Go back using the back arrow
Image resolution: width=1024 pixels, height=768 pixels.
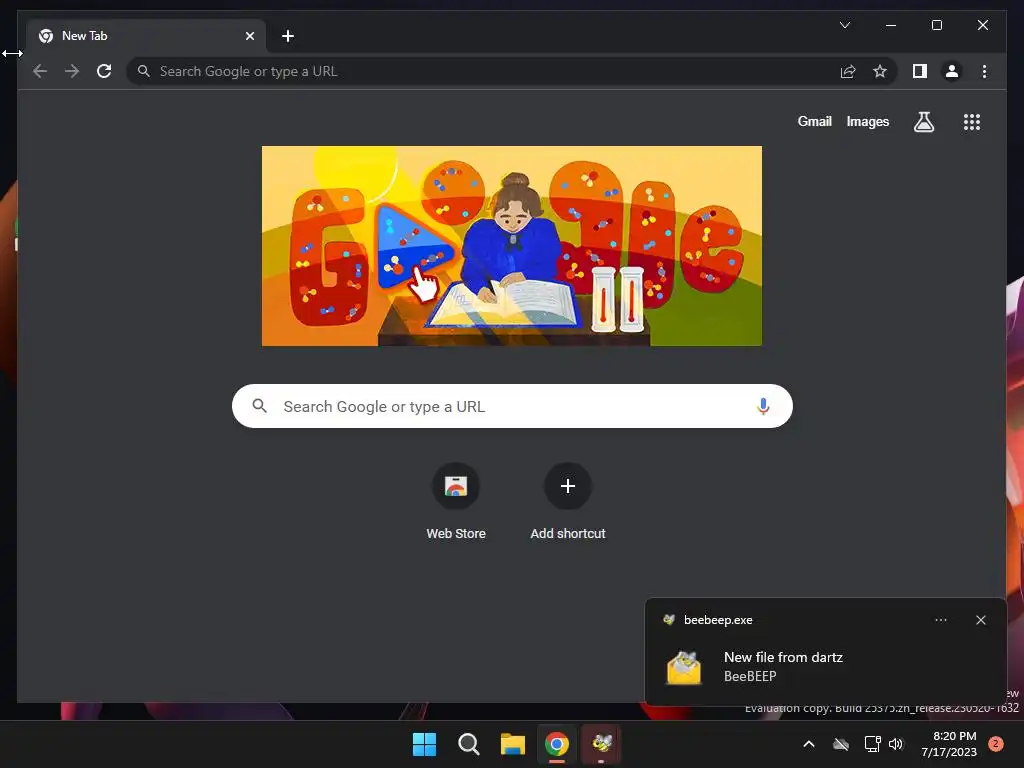(40, 71)
